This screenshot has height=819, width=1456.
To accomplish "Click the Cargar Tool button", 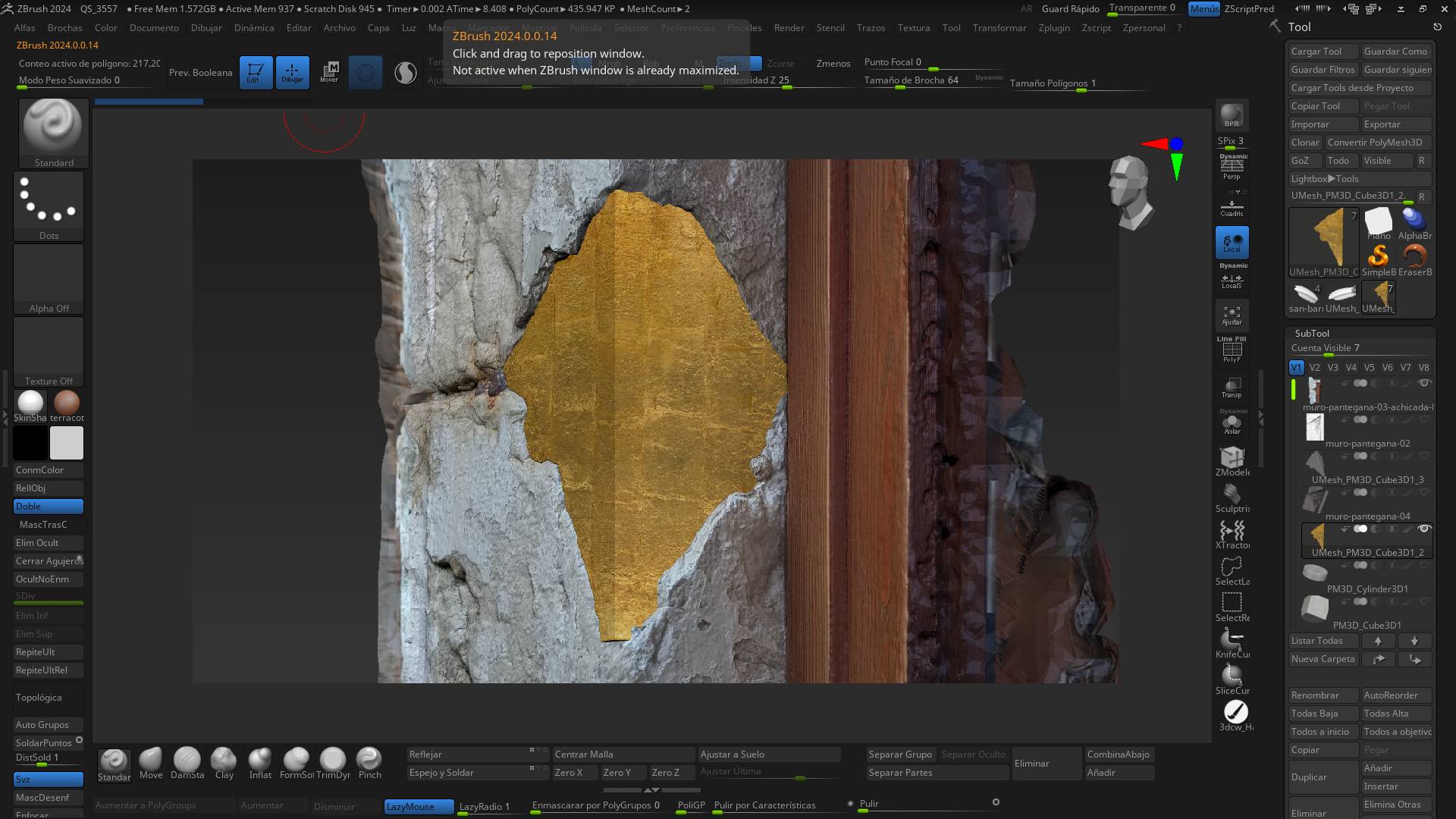I will tap(1323, 52).
